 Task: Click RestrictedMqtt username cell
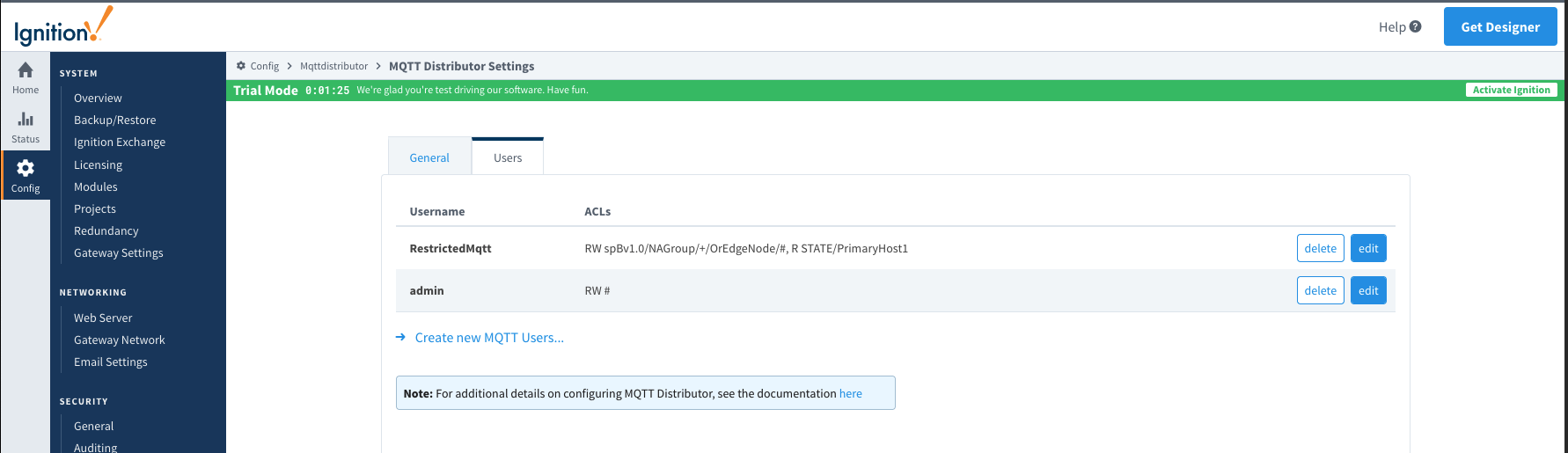(451, 248)
